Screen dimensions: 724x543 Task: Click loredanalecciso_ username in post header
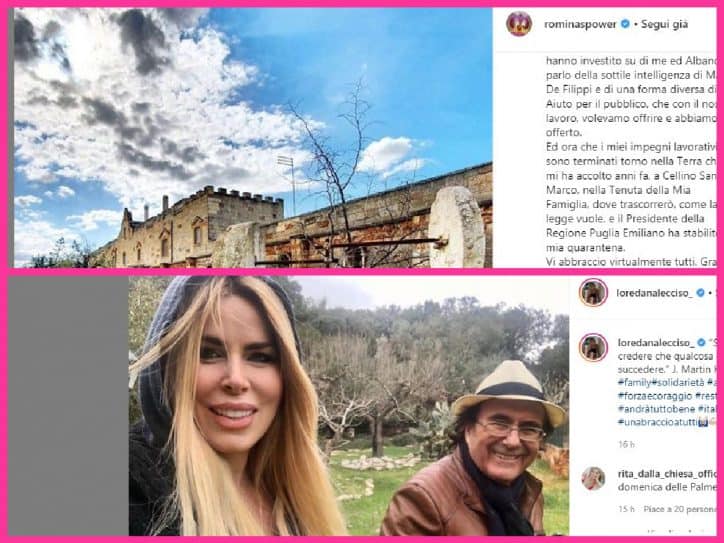point(654,293)
